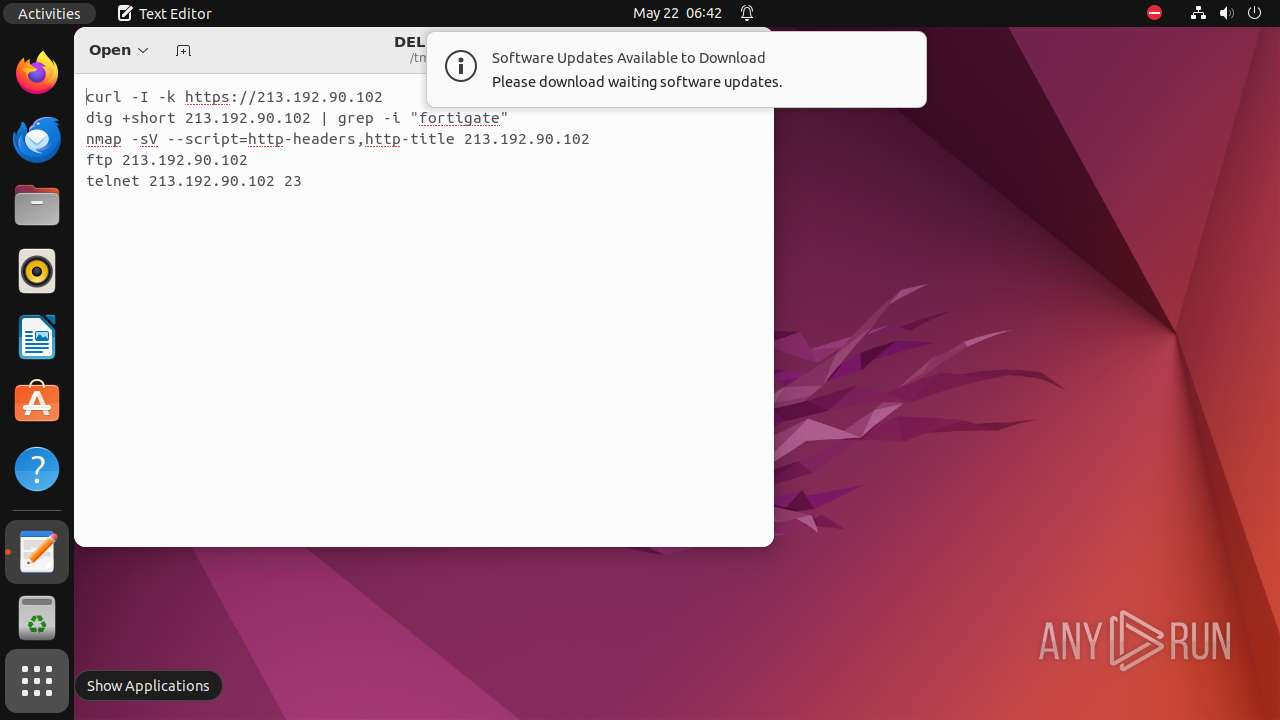Show Applications grid button
Image resolution: width=1280 pixels, height=720 pixels.
pyautogui.click(x=37, y=681)
